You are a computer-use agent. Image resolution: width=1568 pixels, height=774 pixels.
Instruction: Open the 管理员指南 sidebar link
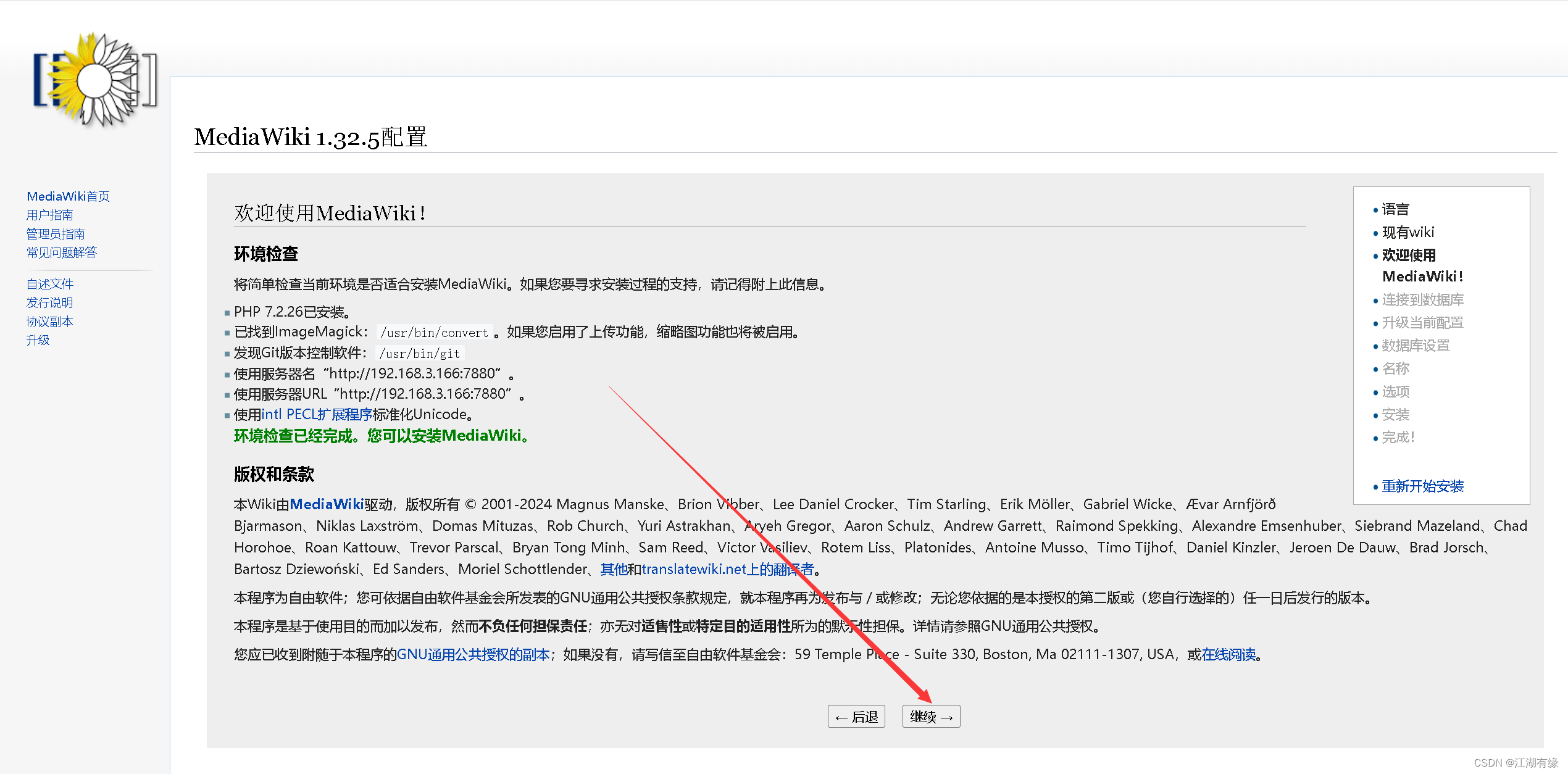click(x=56, y=234)
